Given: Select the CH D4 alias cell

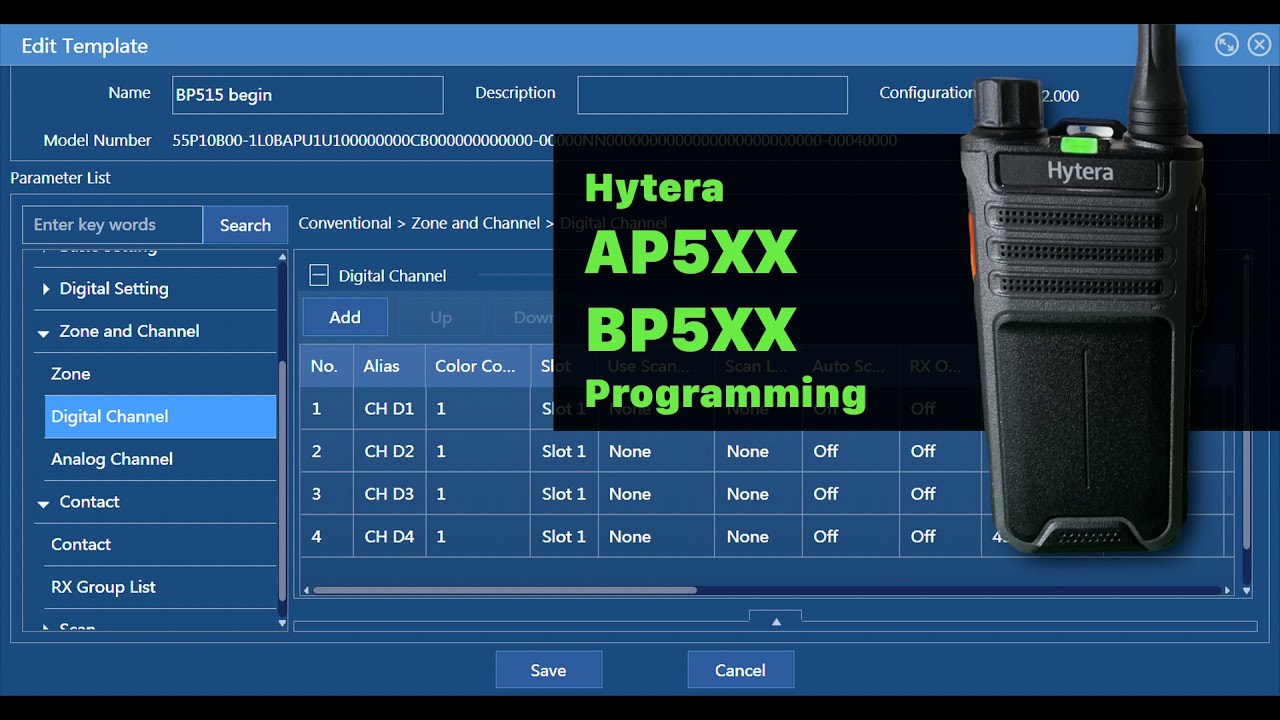Looking at the screenshot, I should [390, 537].
